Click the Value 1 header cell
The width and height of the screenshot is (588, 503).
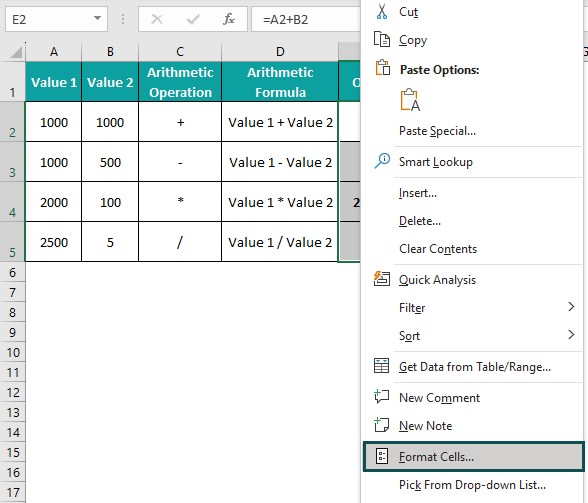[x=54, y=82]
